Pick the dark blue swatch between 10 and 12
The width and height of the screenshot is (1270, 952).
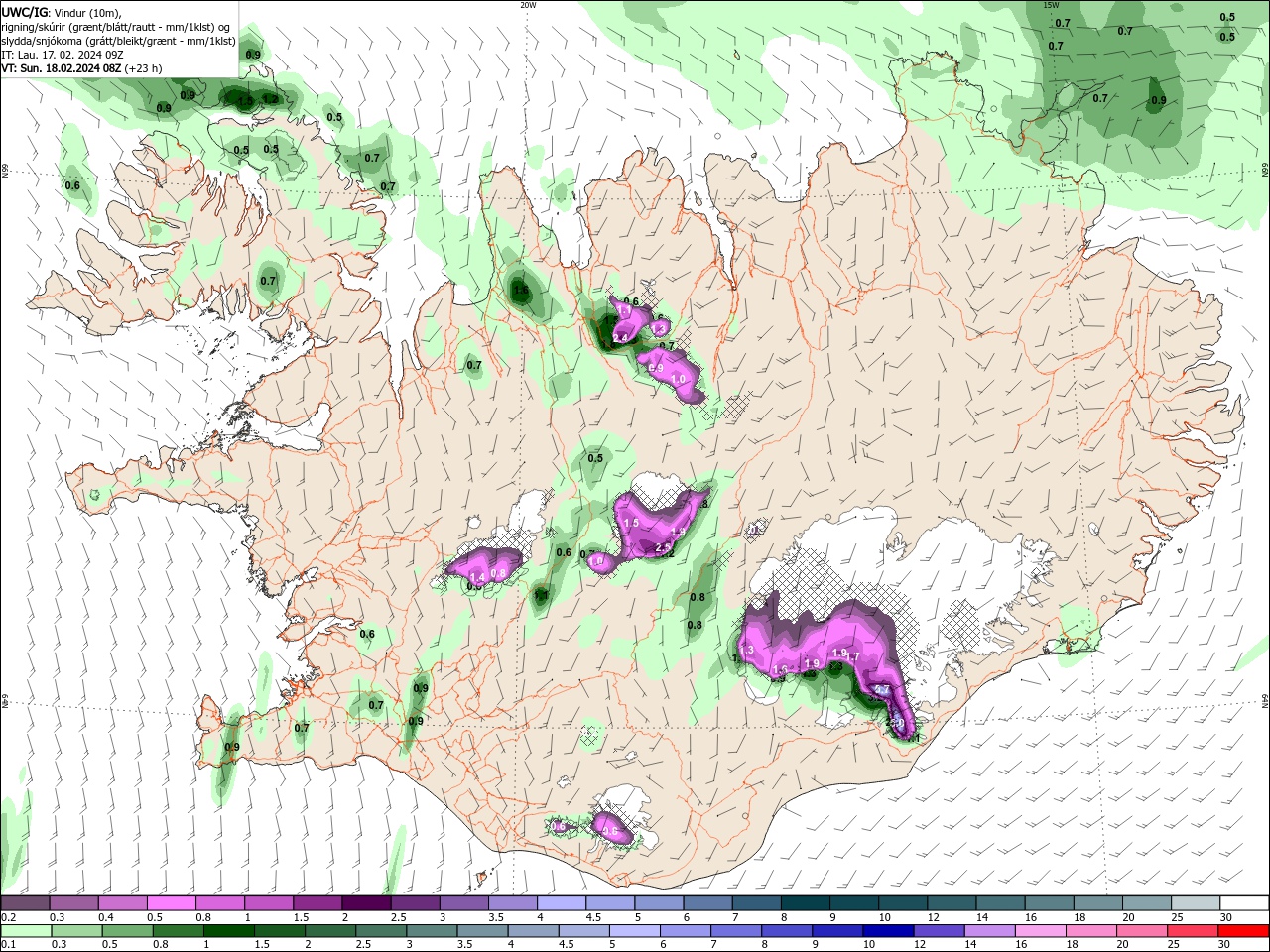coord(888,931)
